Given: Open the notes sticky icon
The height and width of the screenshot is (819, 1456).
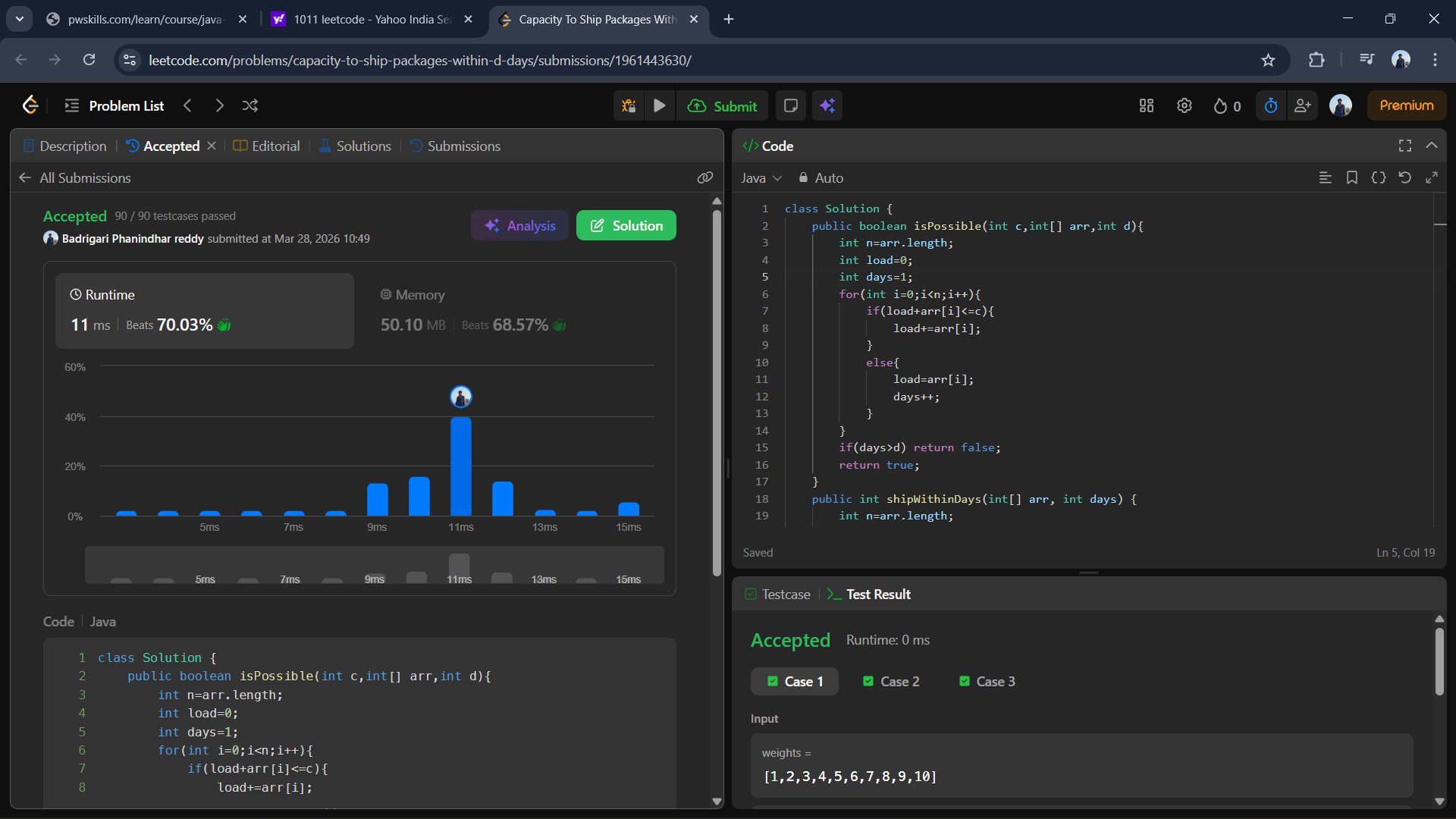Looking at the screenshot, I should pyautogui.click(x=790, y=106).
